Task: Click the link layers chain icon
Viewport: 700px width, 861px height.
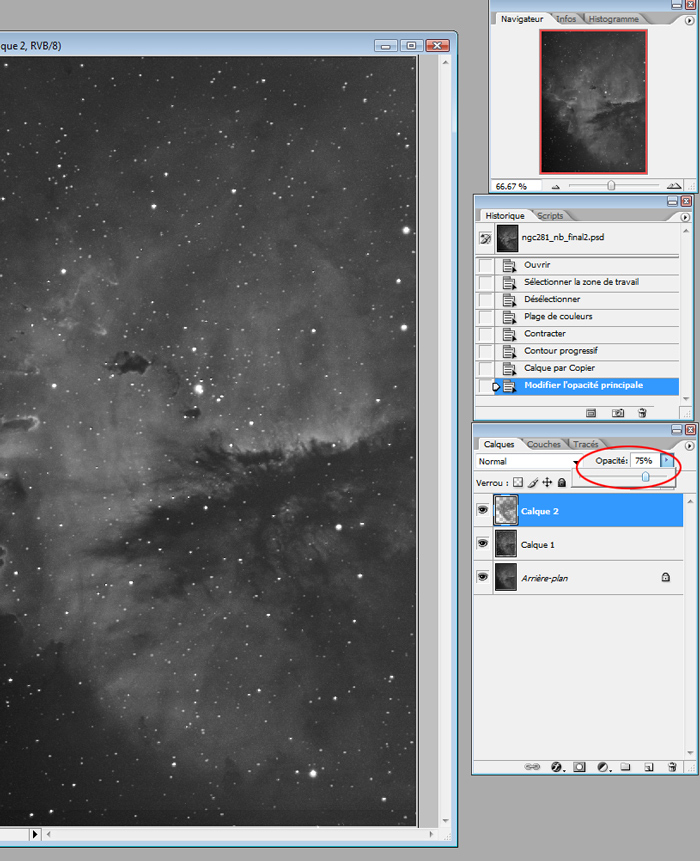Action: tap(532, 767)
